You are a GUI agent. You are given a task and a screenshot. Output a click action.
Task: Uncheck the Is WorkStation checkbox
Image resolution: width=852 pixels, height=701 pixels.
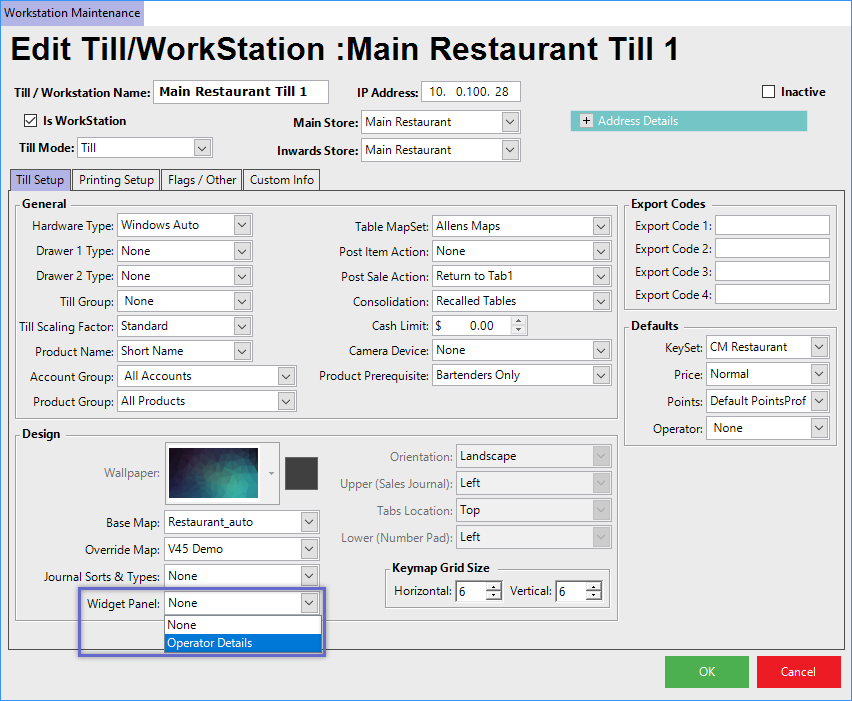[30, 121]
